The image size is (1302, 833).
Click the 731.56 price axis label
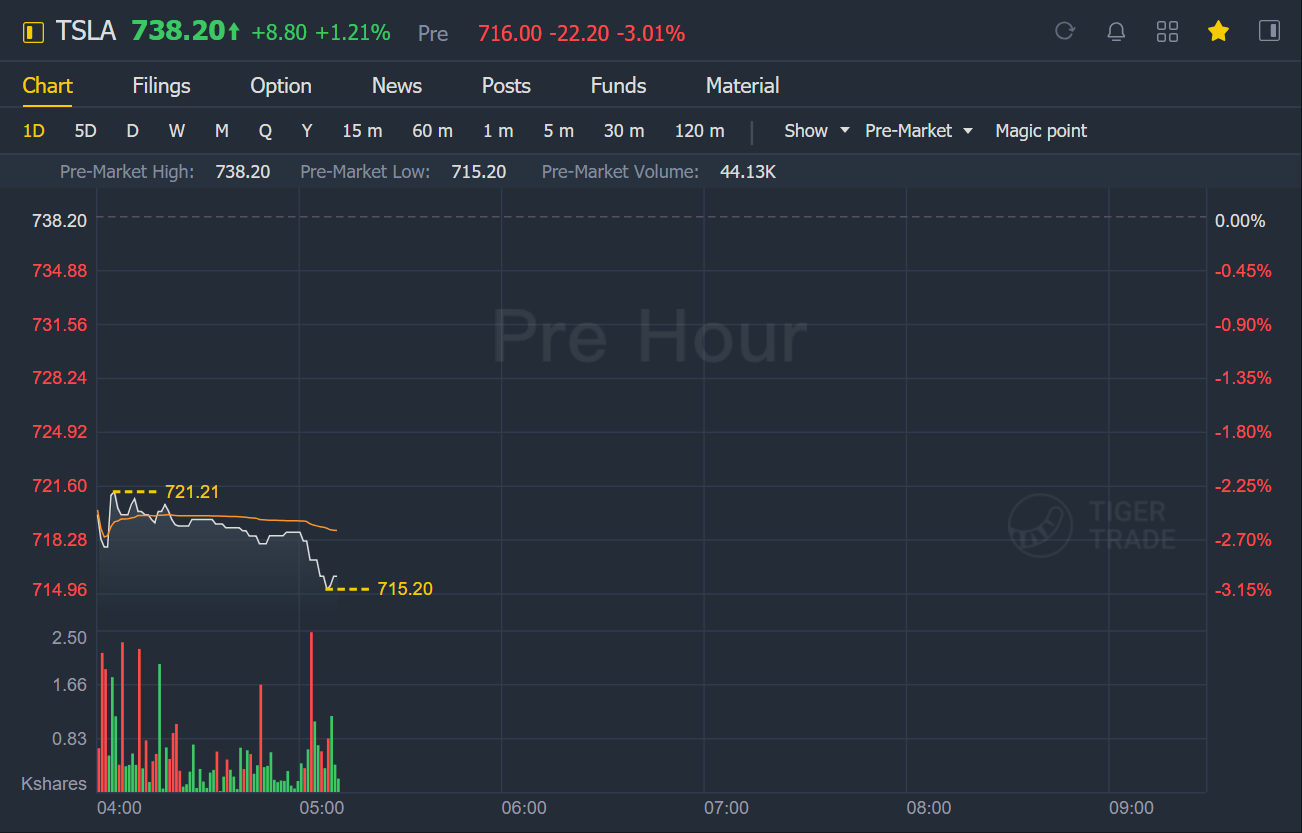(60, 324)
